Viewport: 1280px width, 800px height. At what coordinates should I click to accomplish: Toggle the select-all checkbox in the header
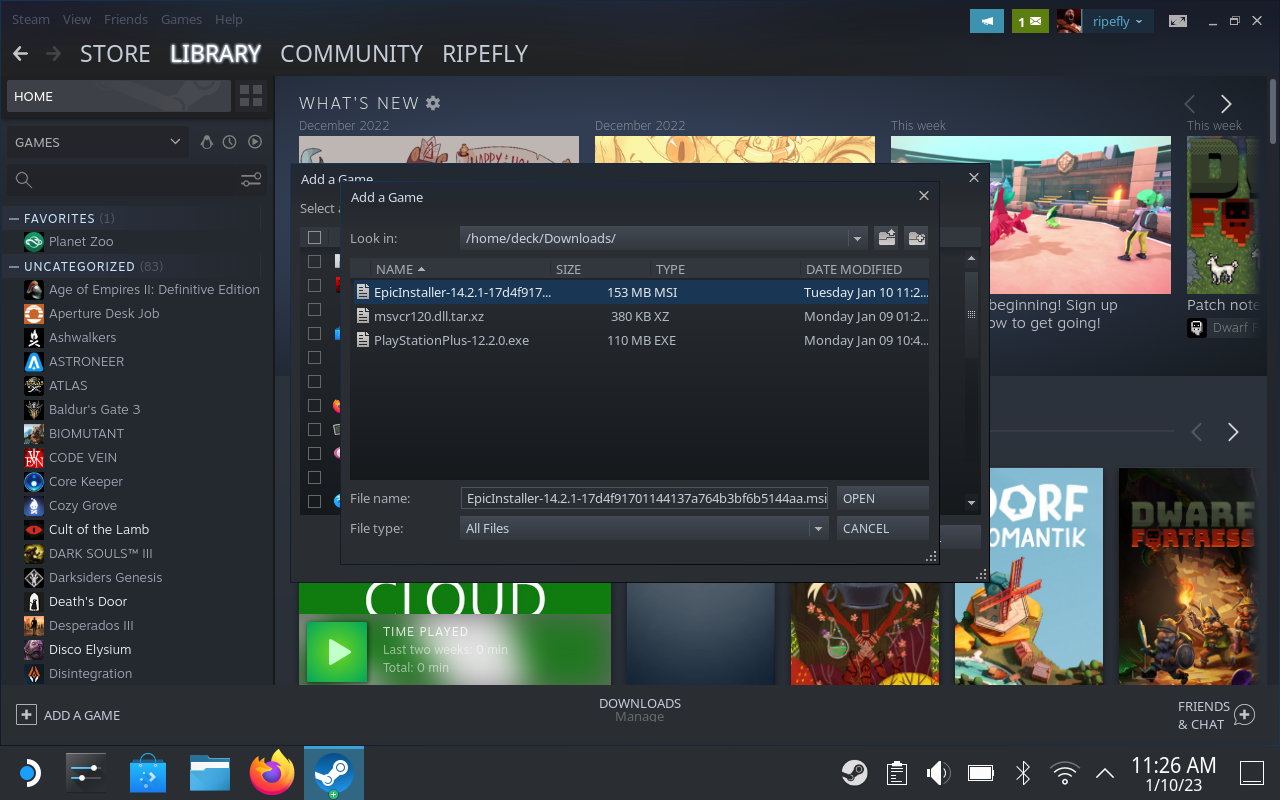[x=315, y=237]
